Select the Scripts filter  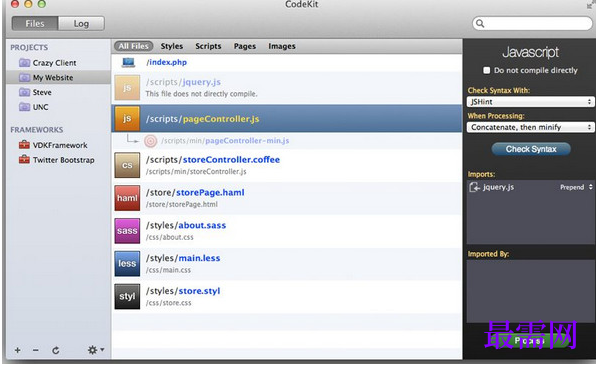208,46
